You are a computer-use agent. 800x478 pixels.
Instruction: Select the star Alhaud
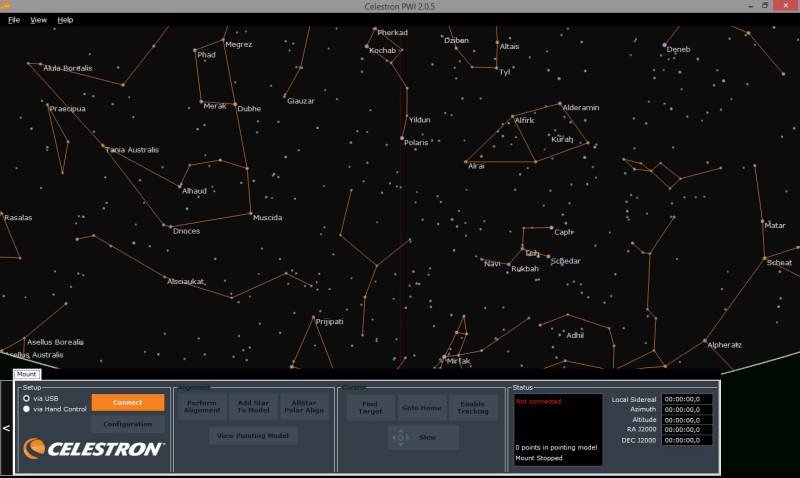pyautogui.click(x=180, y=186)
